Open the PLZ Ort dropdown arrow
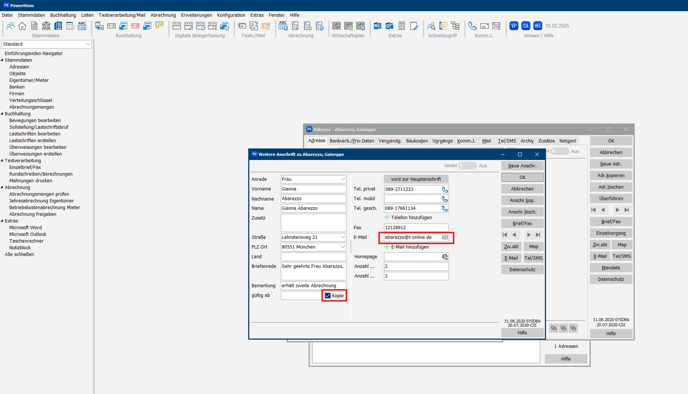 click(342, 247)
